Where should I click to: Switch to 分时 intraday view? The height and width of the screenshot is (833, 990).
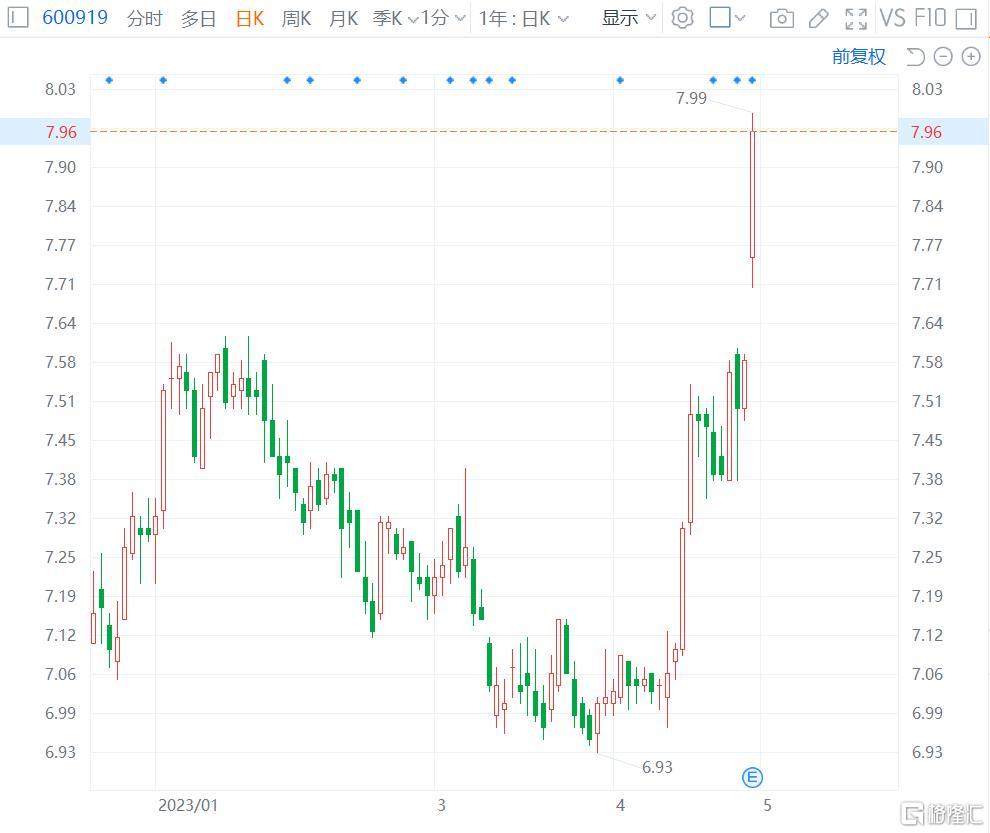click(145, 18)
